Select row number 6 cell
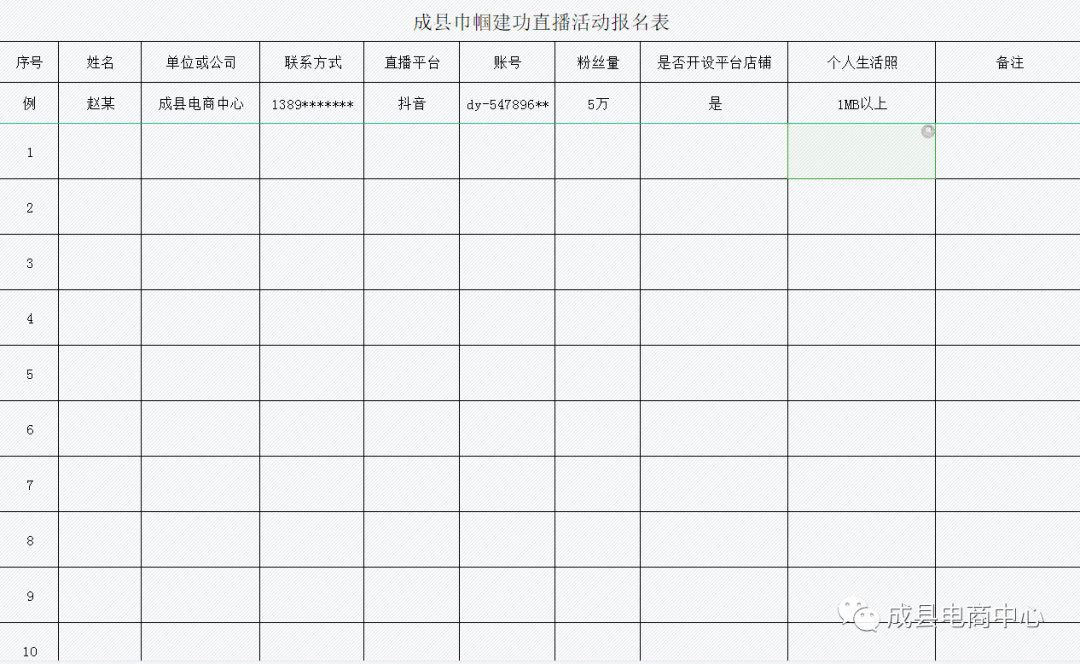The image size is (1080, 664). pyautogui.click(x=29, y=429)
